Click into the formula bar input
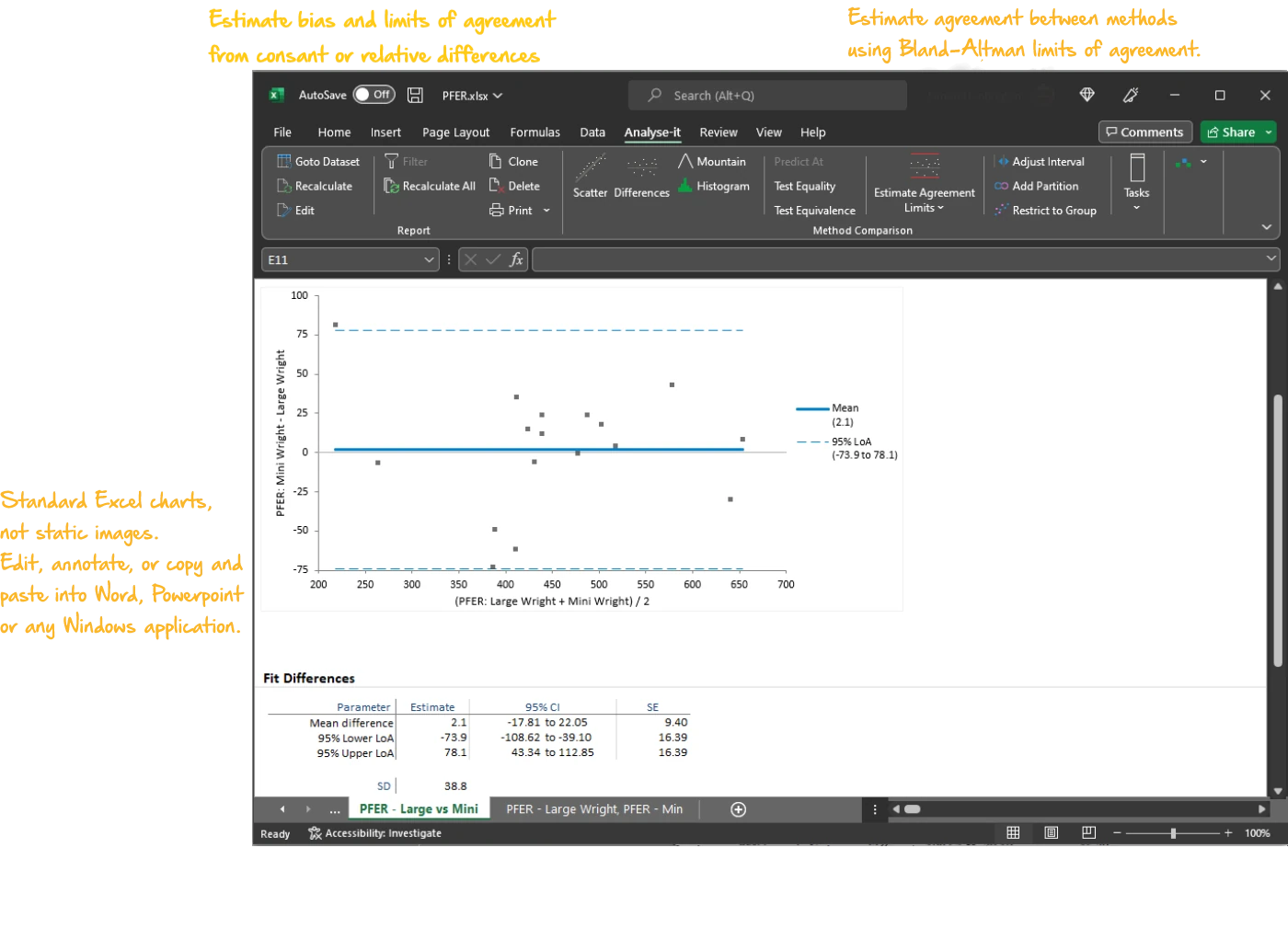This screenshot has height=928, width=1288. [x=898, y=260]
